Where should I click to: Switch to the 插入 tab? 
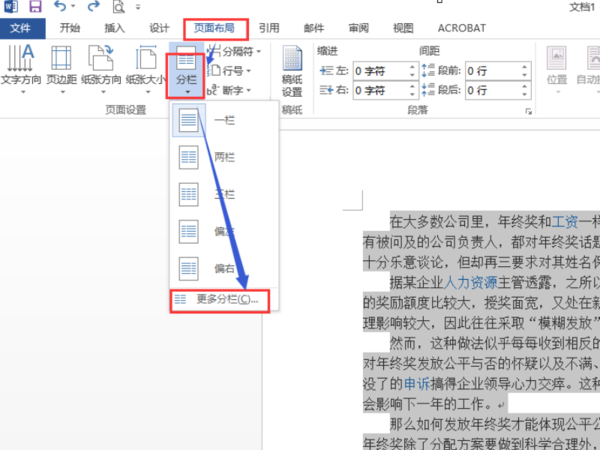click(114, 28)
